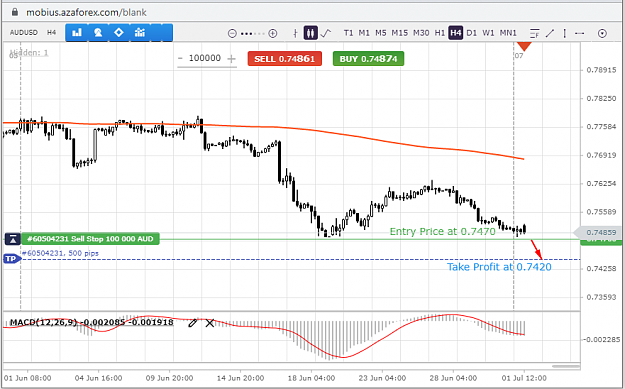The image size is (625, 389).
Task: Click price axis label 0.76254
Action: click(x=601, y=184)
